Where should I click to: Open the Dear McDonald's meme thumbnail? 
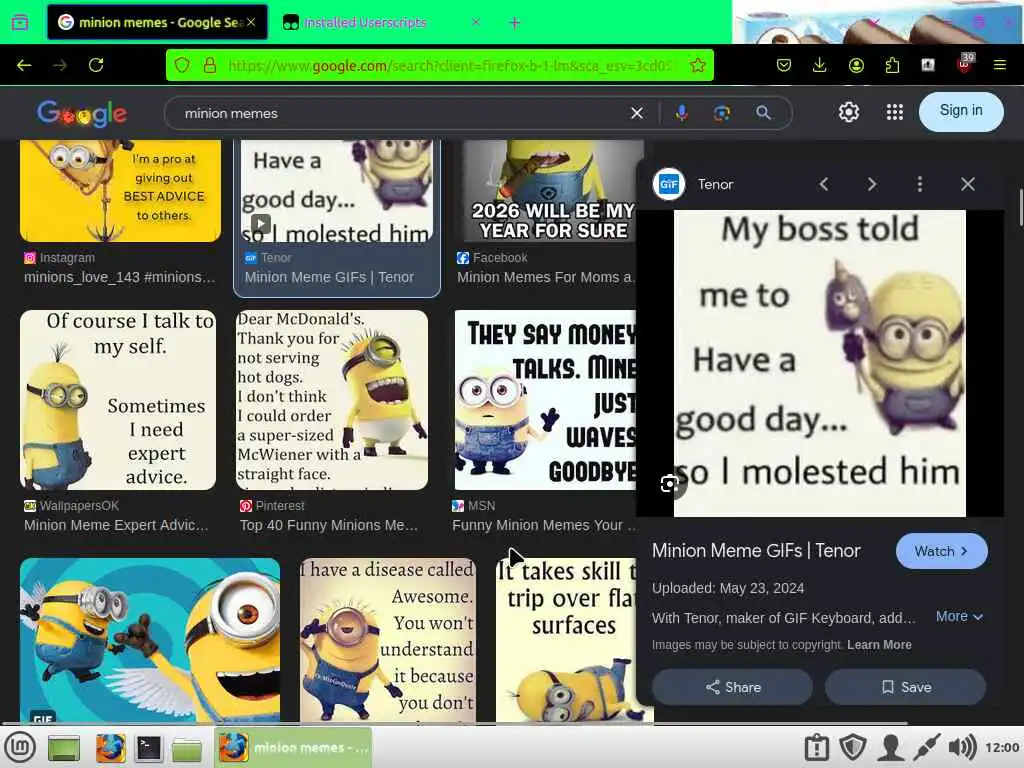(332, 400)
